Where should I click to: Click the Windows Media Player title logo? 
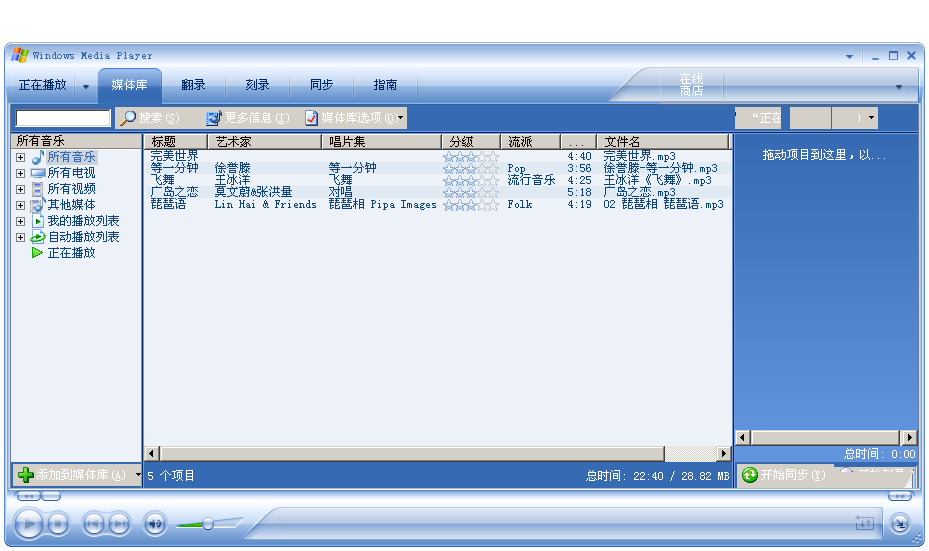[20, 55]
